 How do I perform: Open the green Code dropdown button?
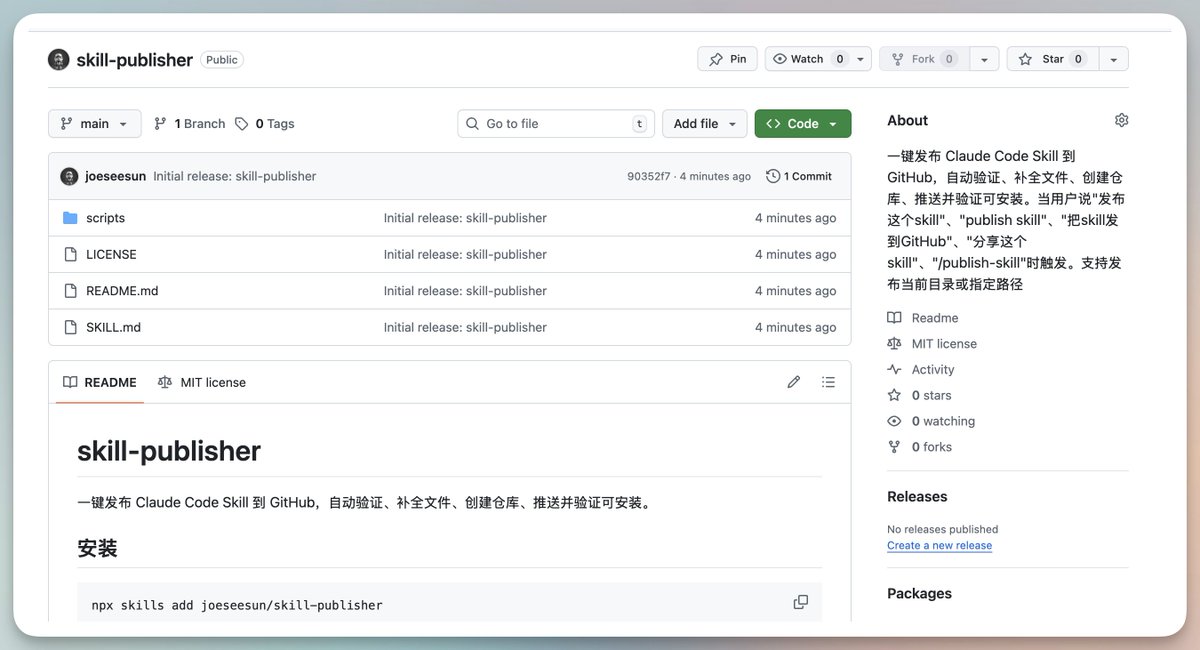(803, 124)
